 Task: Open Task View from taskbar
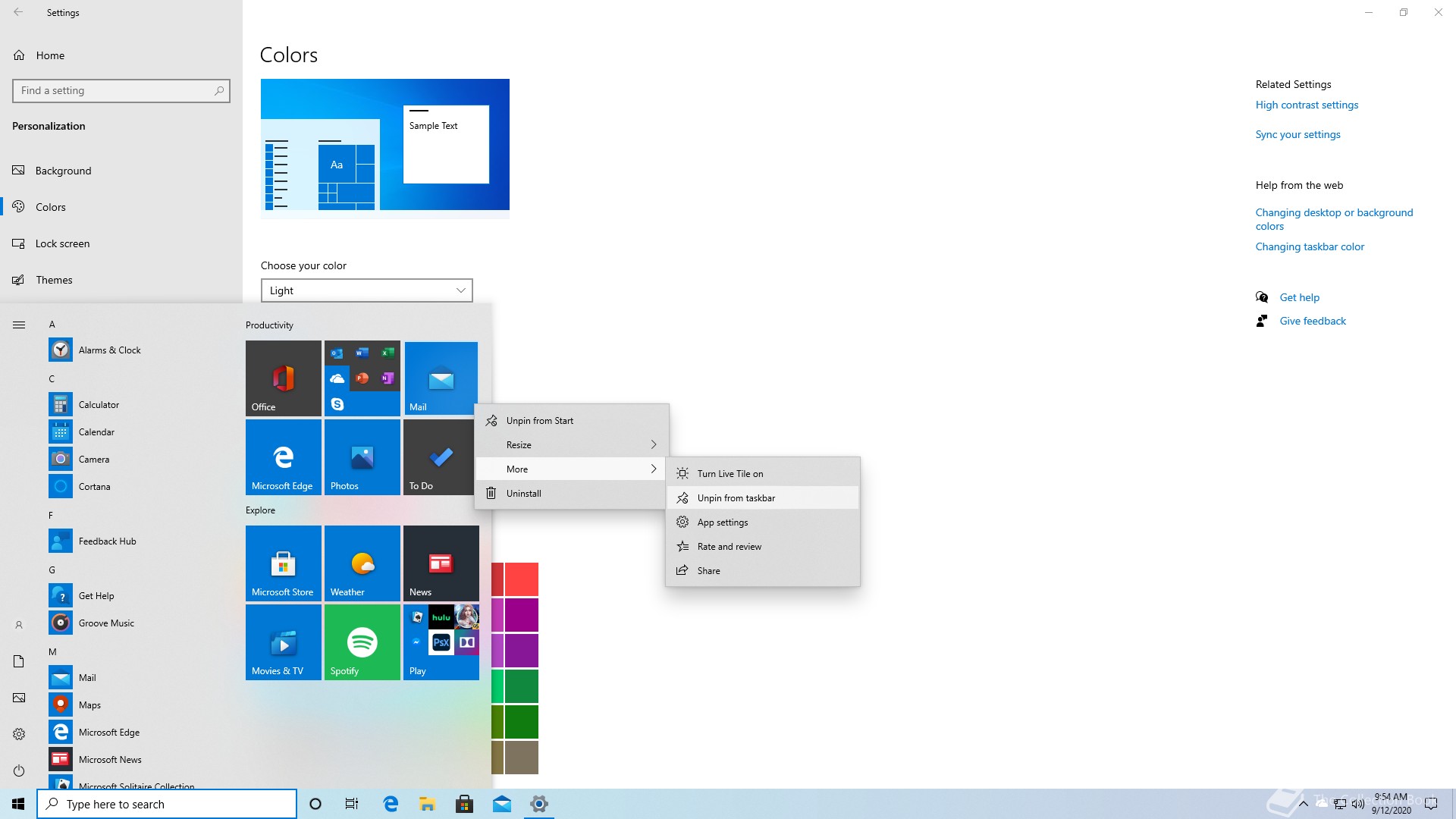[x=352, y=804]
